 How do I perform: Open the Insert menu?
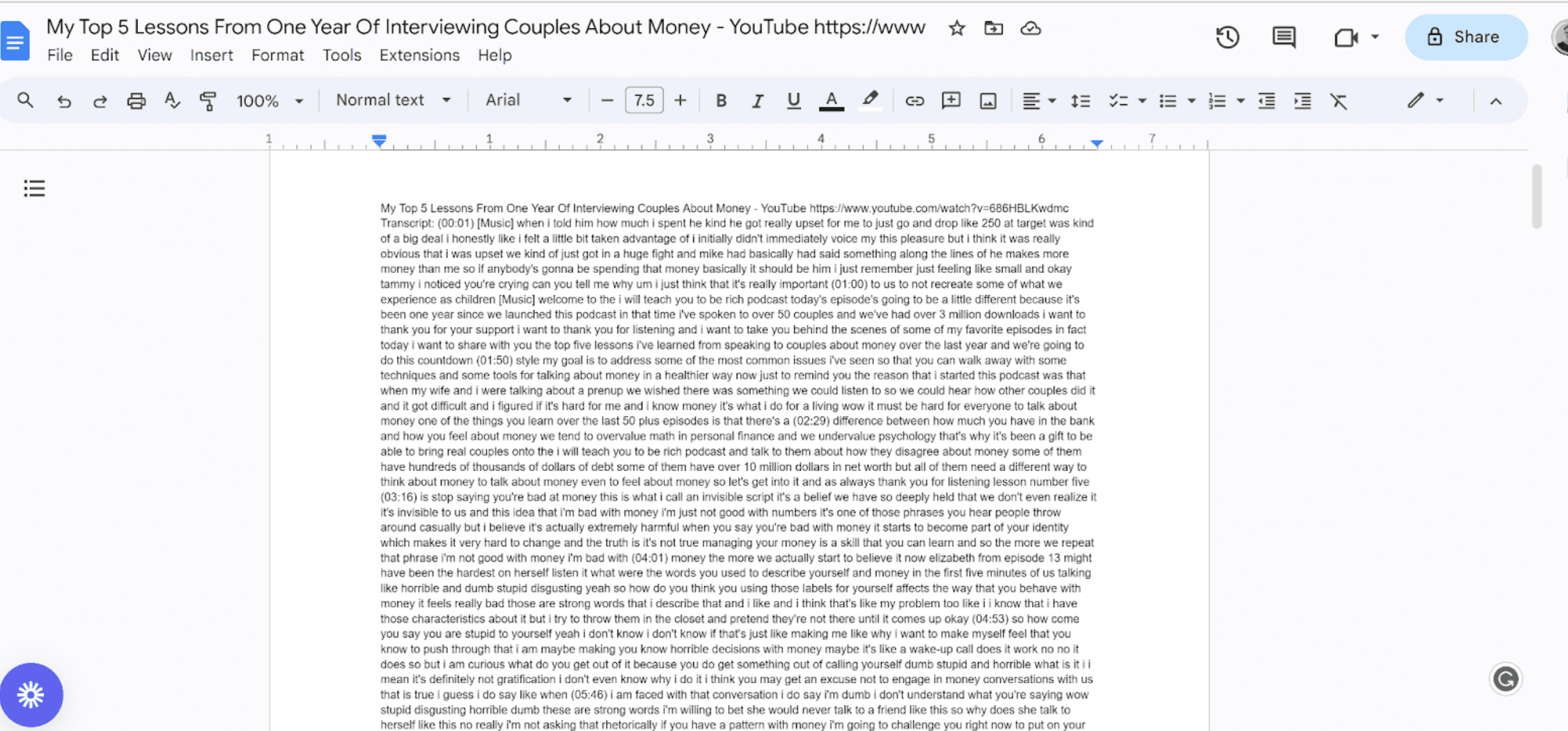(211, 55)
